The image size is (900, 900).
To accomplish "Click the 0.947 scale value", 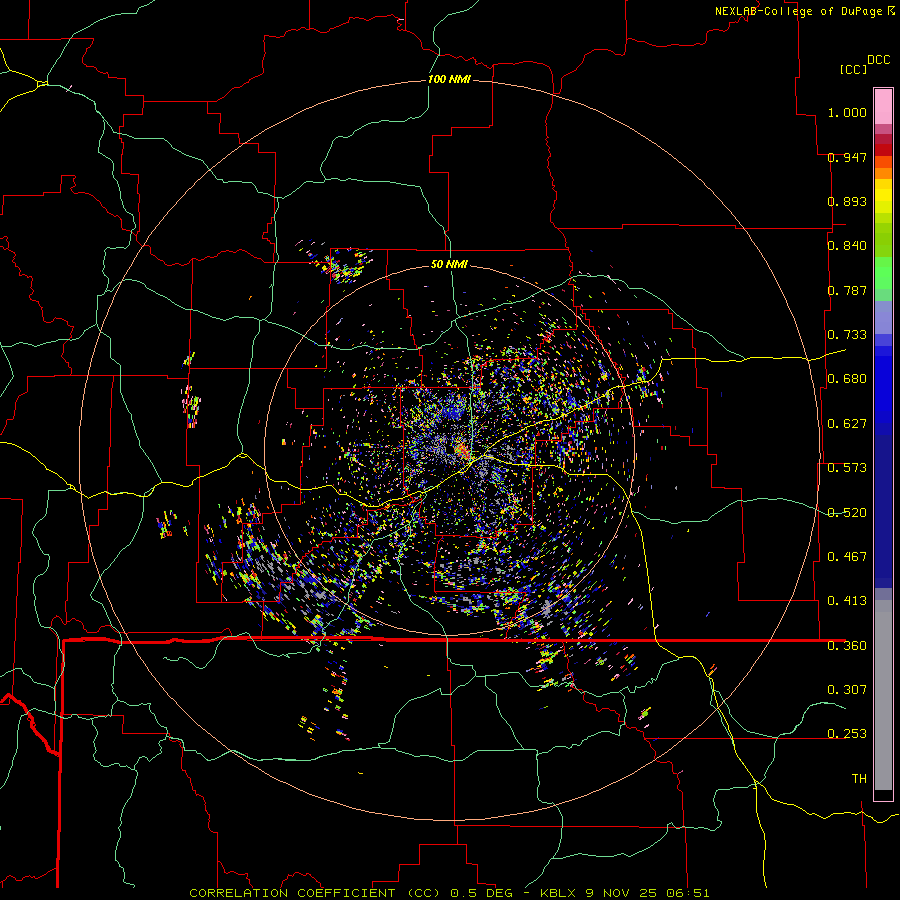I will tap(847, 157).
